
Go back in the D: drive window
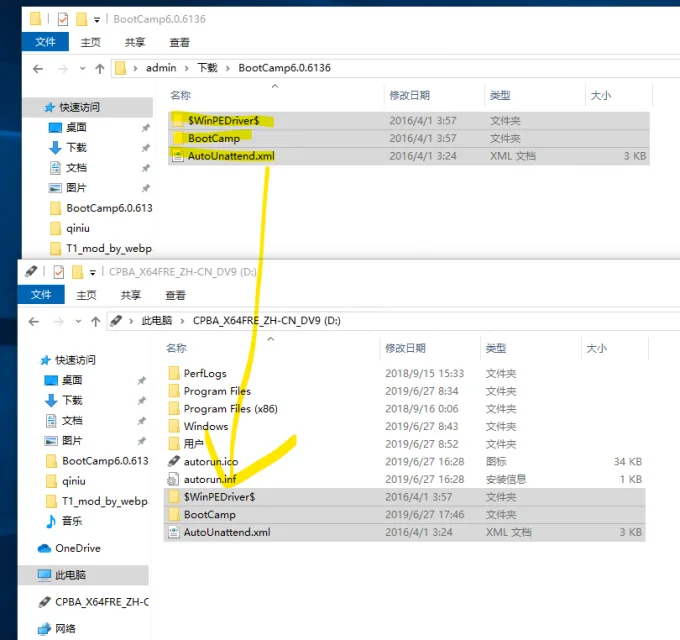[x=34, y=321]
